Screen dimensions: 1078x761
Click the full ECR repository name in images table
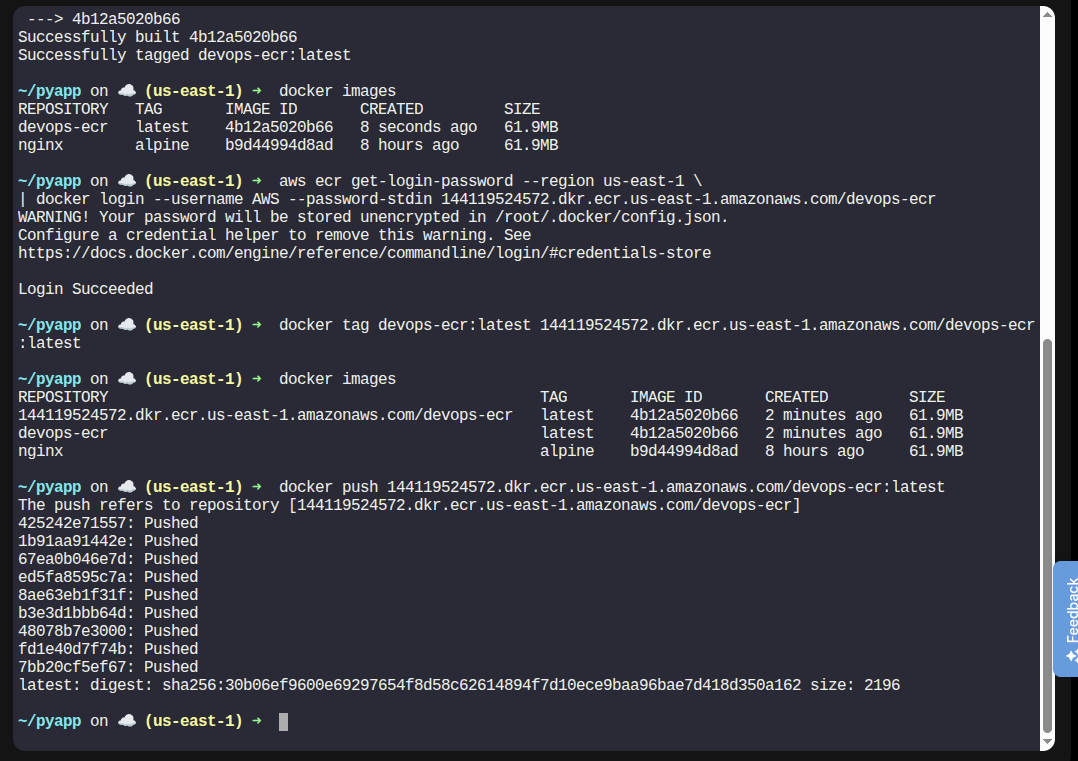265,415
